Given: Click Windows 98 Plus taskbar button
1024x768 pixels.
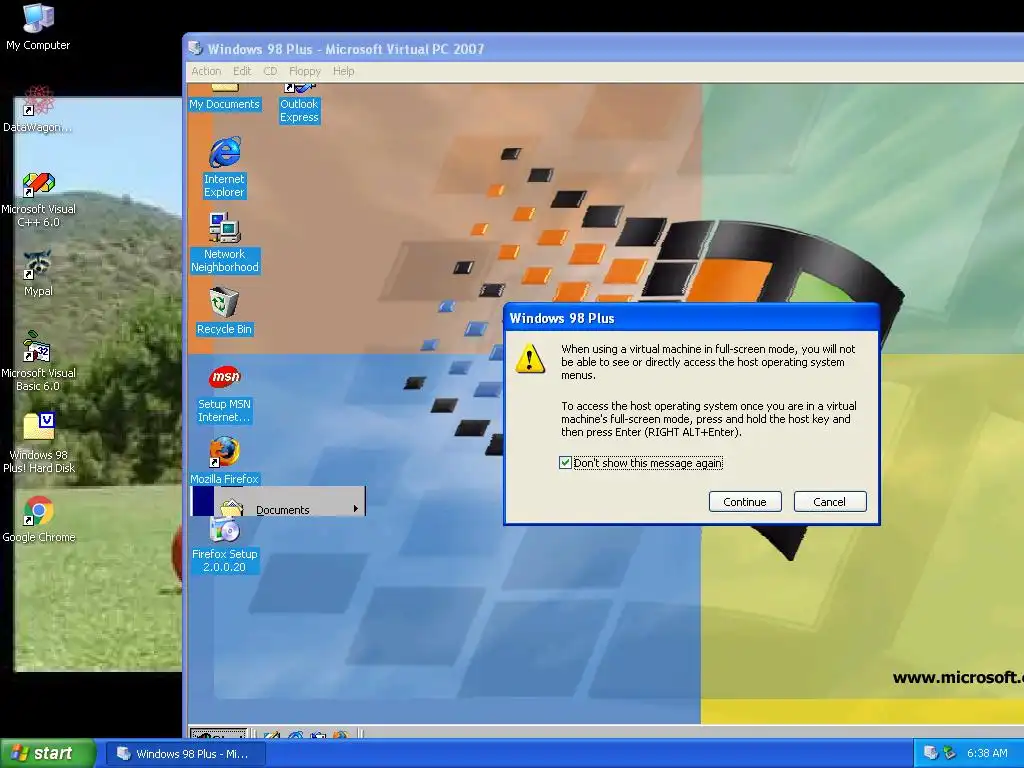Looking at the screenshot, I should pos(186,754).
